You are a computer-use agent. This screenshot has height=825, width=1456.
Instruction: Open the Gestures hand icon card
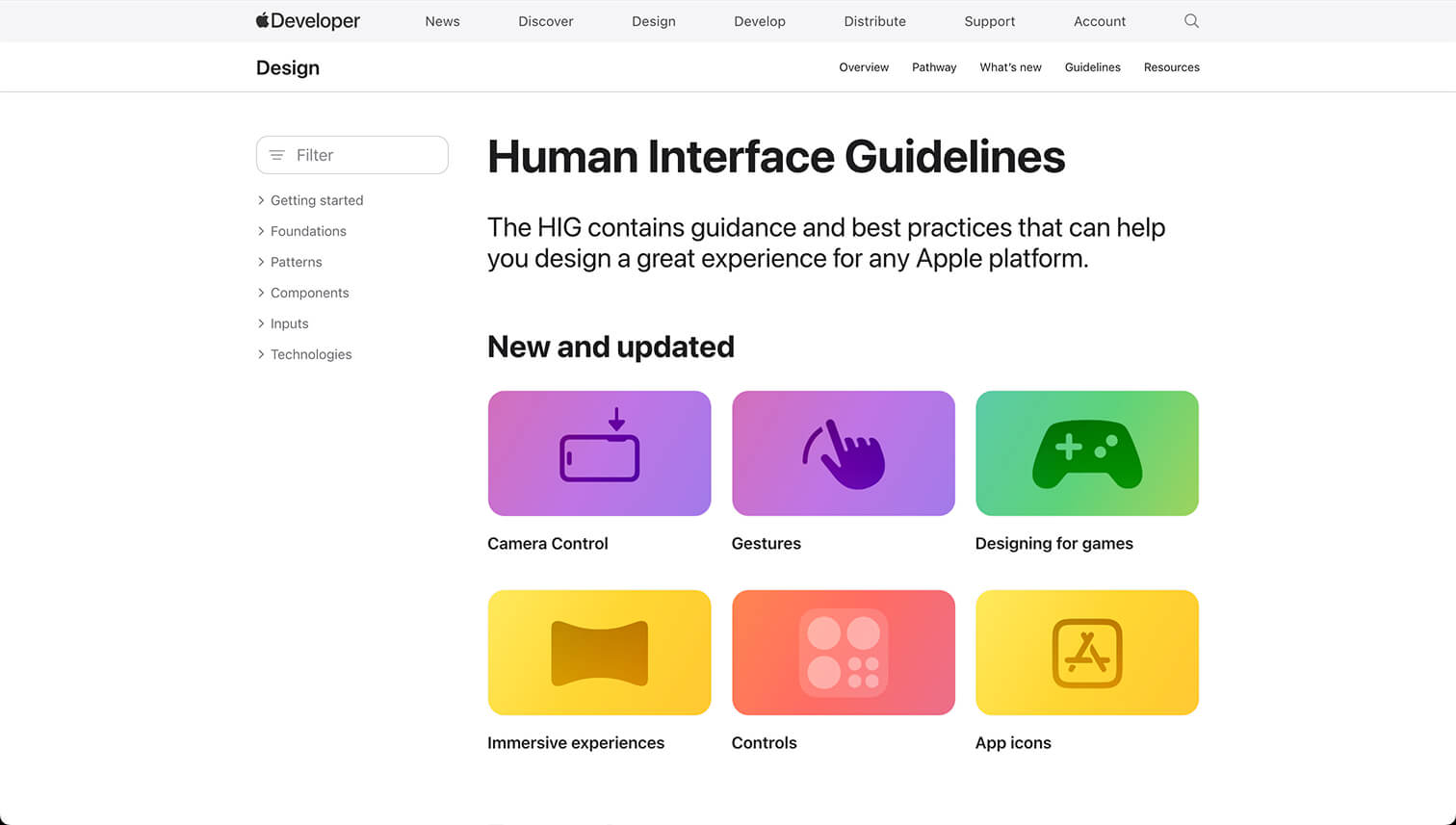coord(844,453)
